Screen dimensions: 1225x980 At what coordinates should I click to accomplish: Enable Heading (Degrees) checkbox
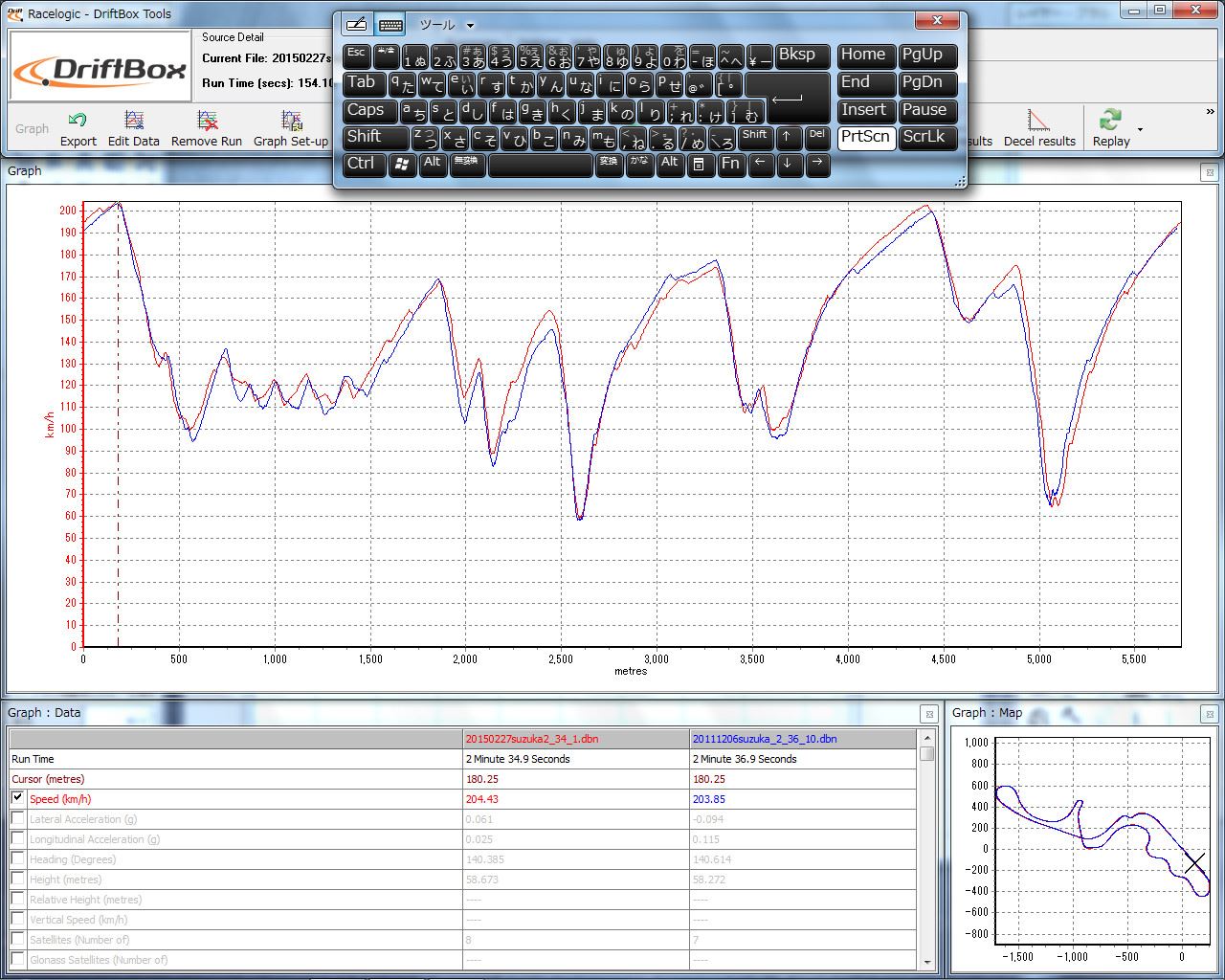[x=17, y=858]
